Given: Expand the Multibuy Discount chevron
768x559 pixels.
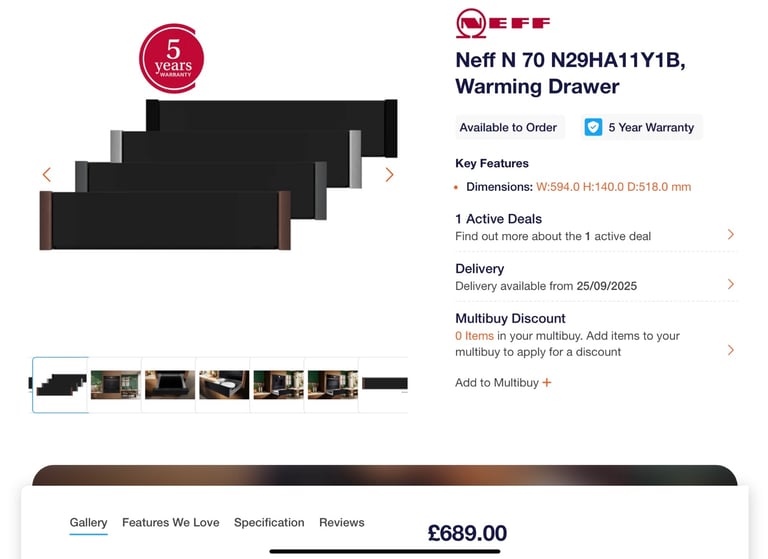Looking at the screenshot, I should tap(731, 350).
